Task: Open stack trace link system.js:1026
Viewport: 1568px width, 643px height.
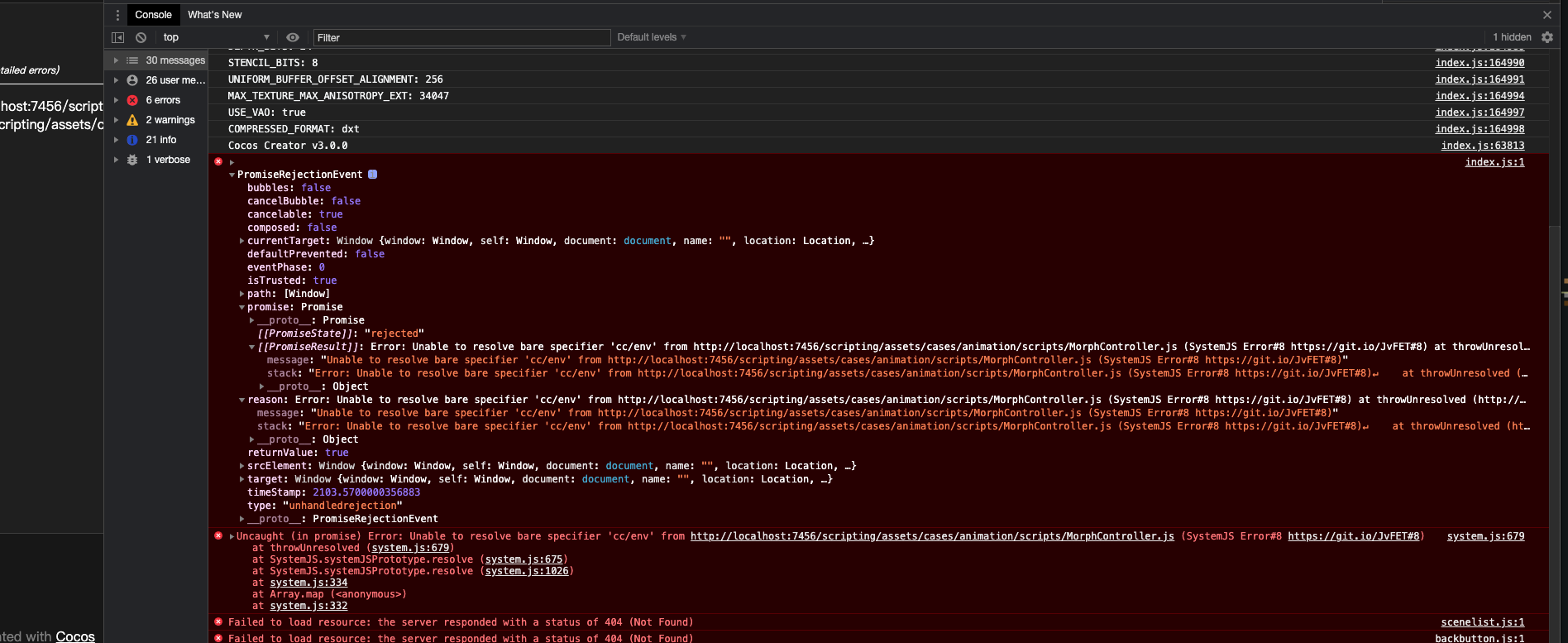Action: pos(527,571)
